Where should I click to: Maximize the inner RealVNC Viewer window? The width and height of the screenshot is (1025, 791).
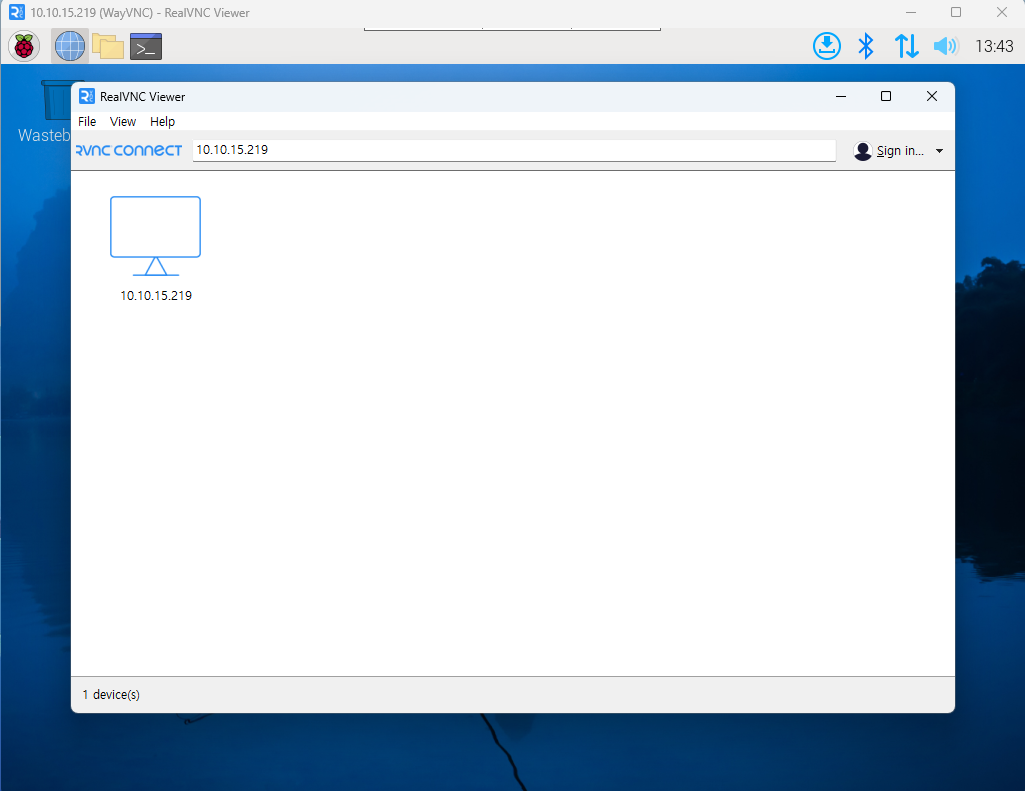(886, 97)
